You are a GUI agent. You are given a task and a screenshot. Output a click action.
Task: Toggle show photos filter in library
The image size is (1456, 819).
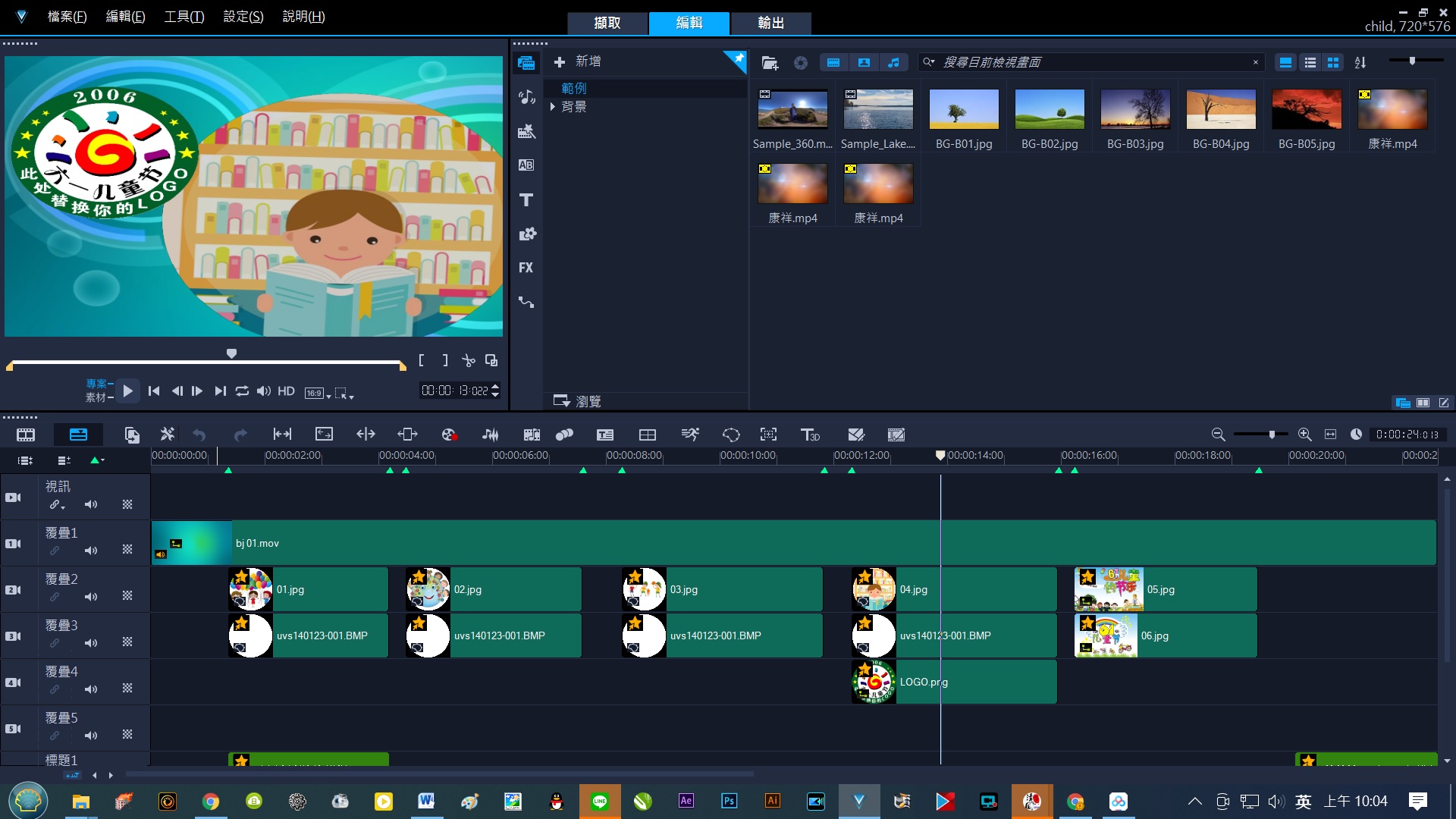(x=864, y=63)
